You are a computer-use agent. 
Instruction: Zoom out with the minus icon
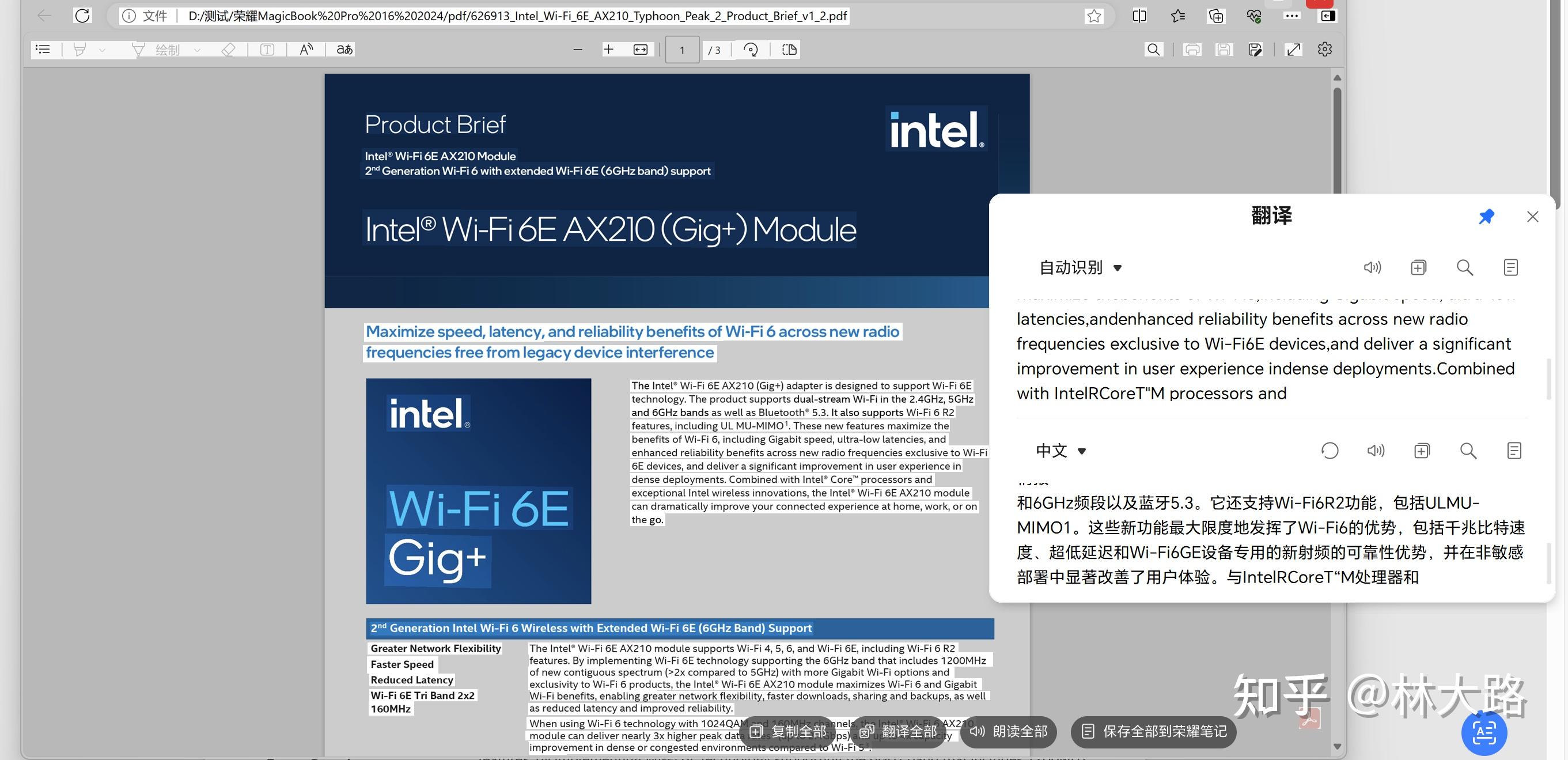pyautogui.click(x=578, y=50)
